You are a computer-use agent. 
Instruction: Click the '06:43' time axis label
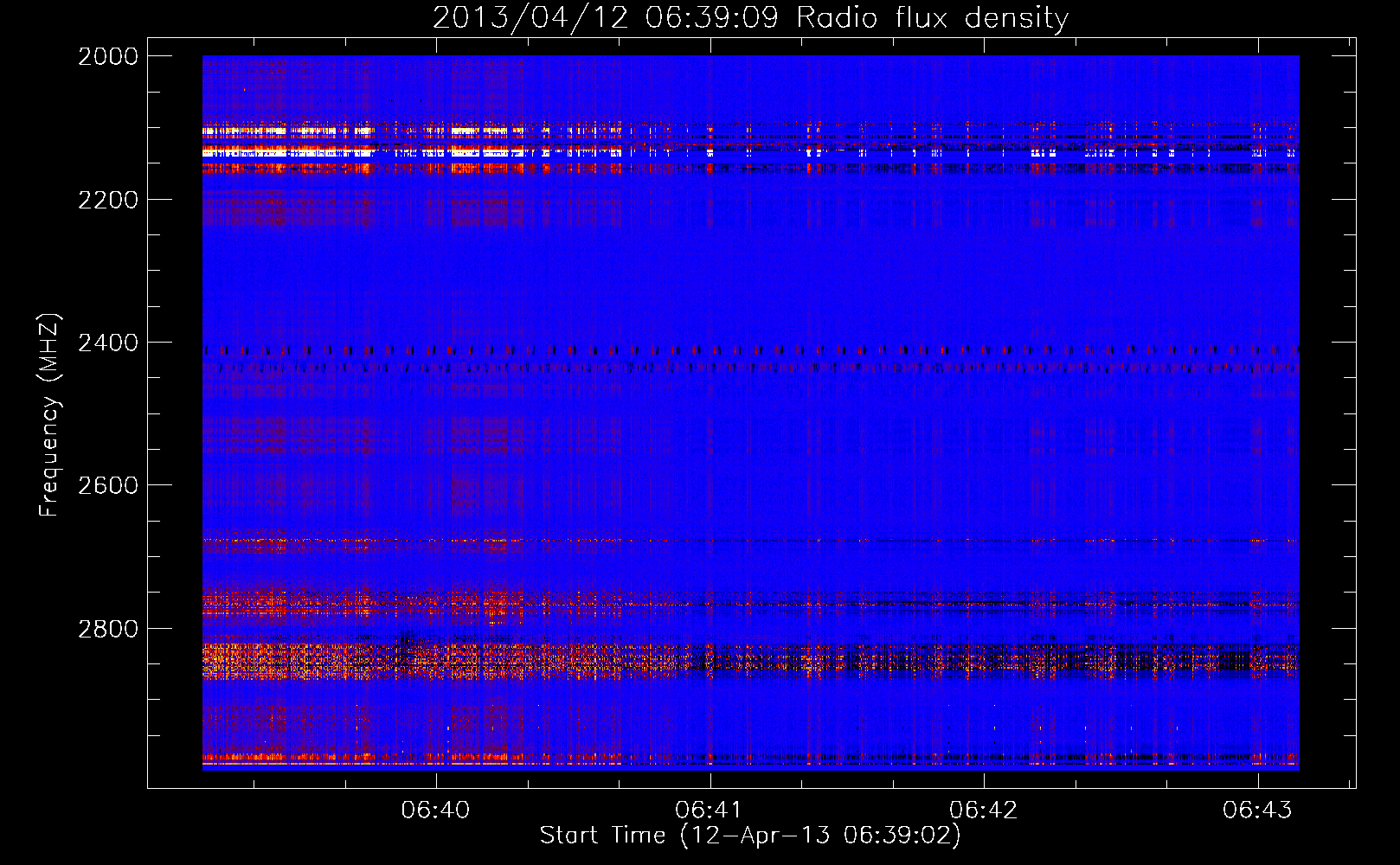click(1257, 810)
